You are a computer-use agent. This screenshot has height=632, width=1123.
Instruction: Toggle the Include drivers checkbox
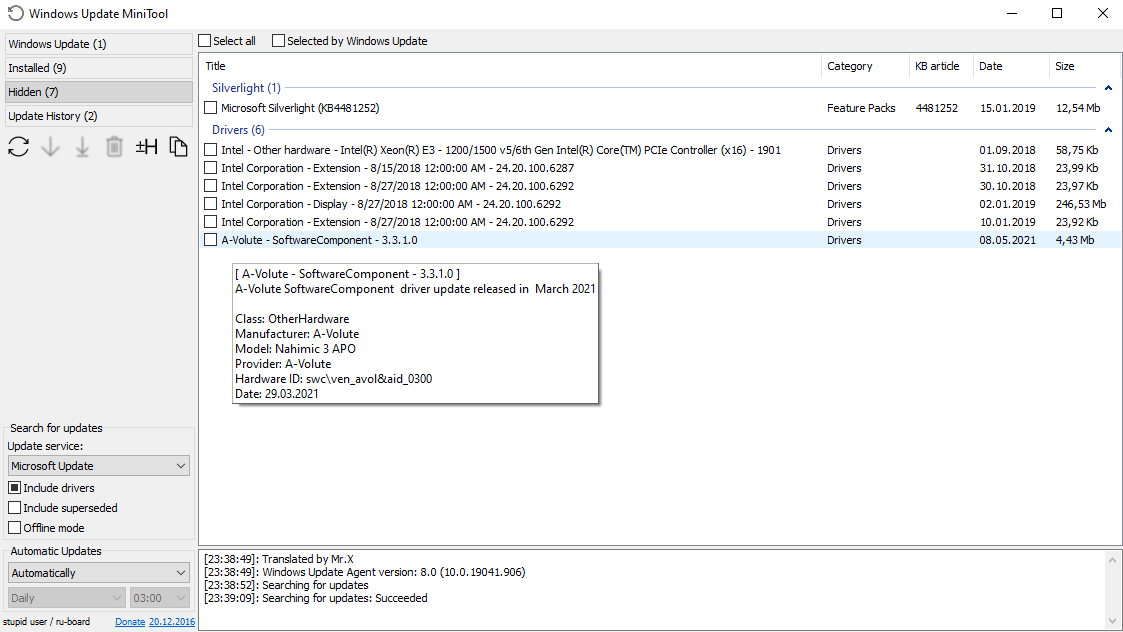pos(14,488)
